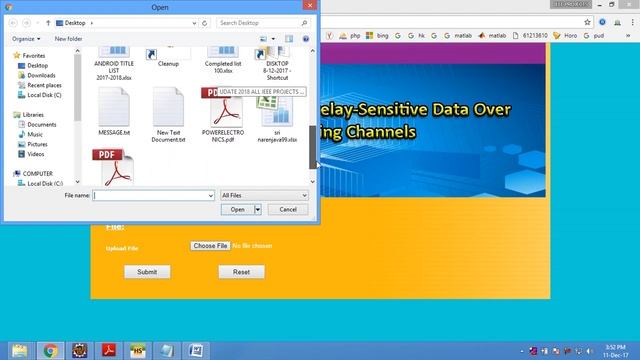Select ANDROID TITLE LIST 2017-2018.xlsx
This screenshot has width=640, height=360.
tap(114, 63)
